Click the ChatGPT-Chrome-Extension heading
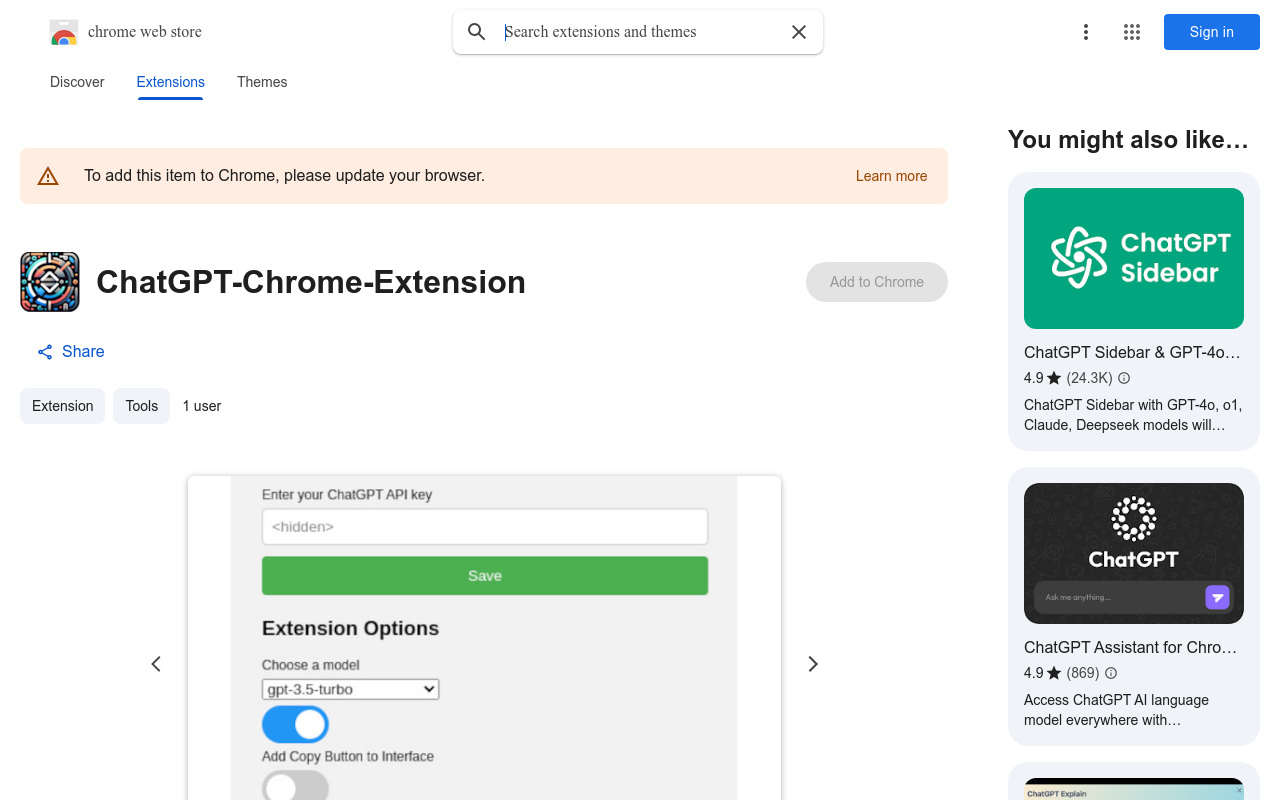Viewport: 1280px width, 800px height. point(311,282)
